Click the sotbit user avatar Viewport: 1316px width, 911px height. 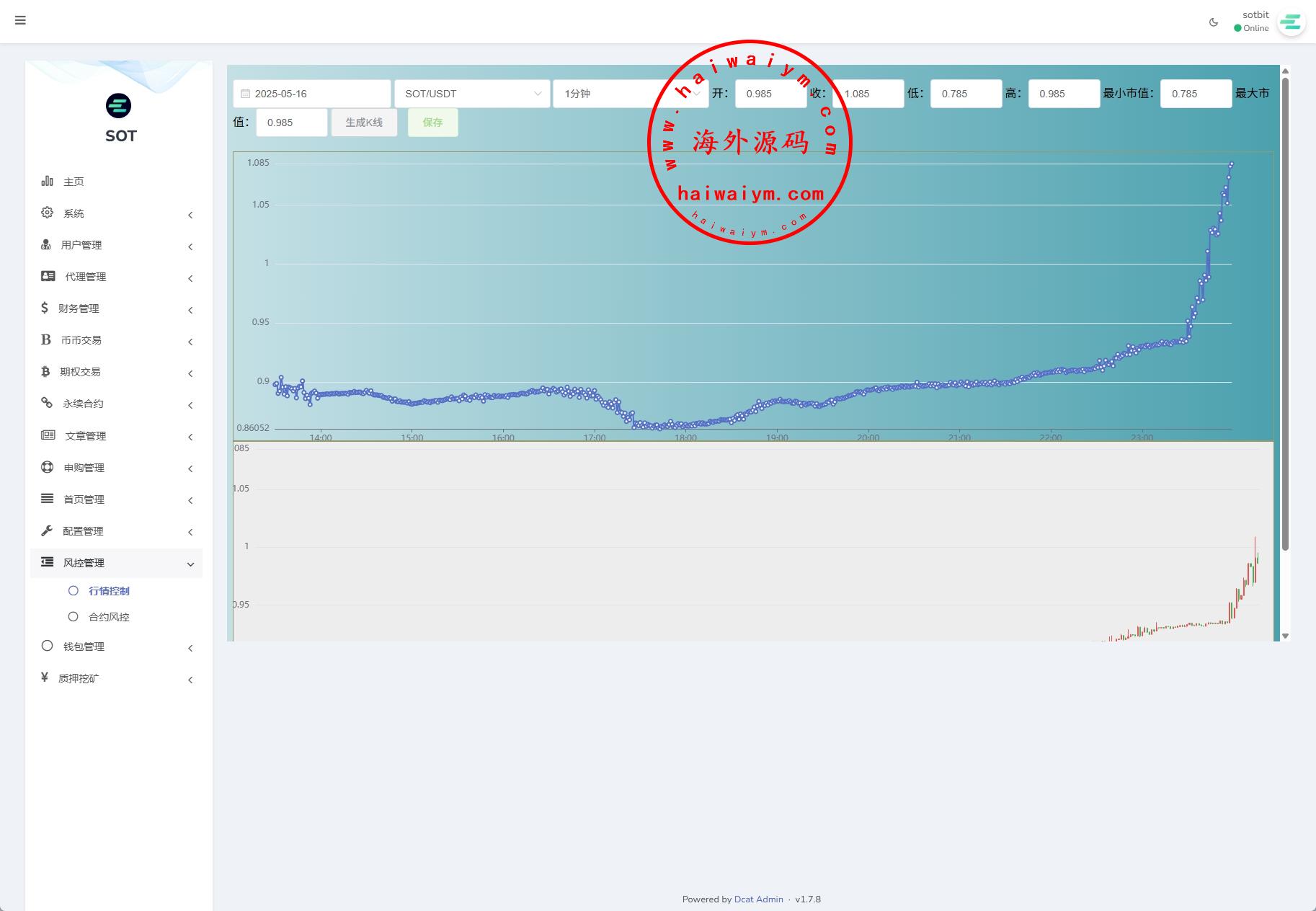tap(1290, 22)
